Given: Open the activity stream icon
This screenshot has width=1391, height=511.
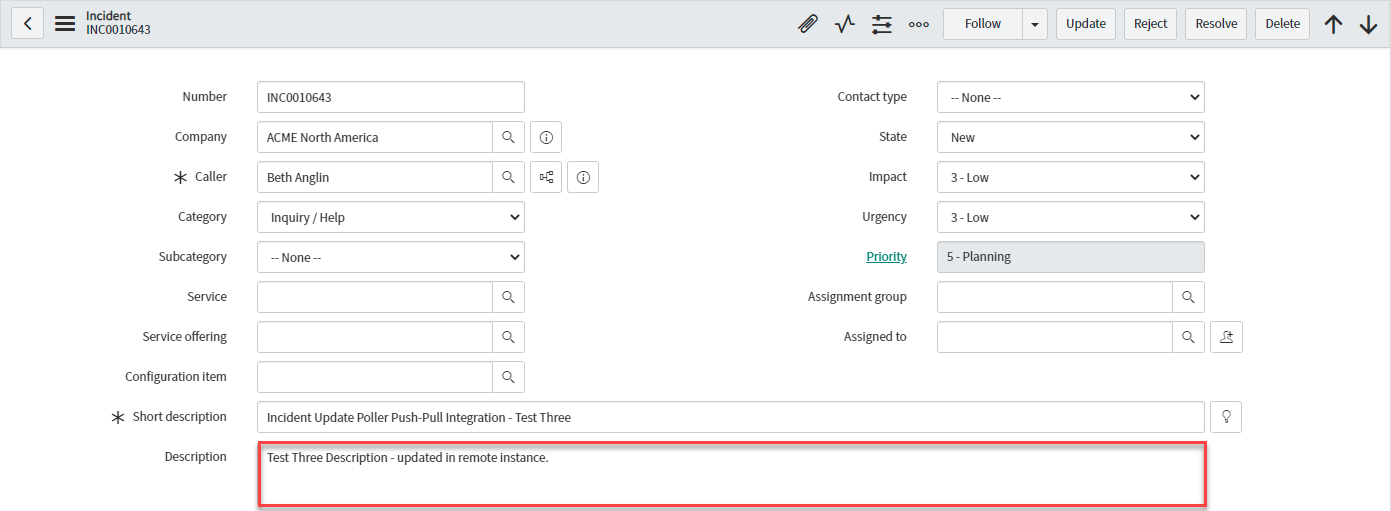Looking at the screenshot, I should click(845, 24).
